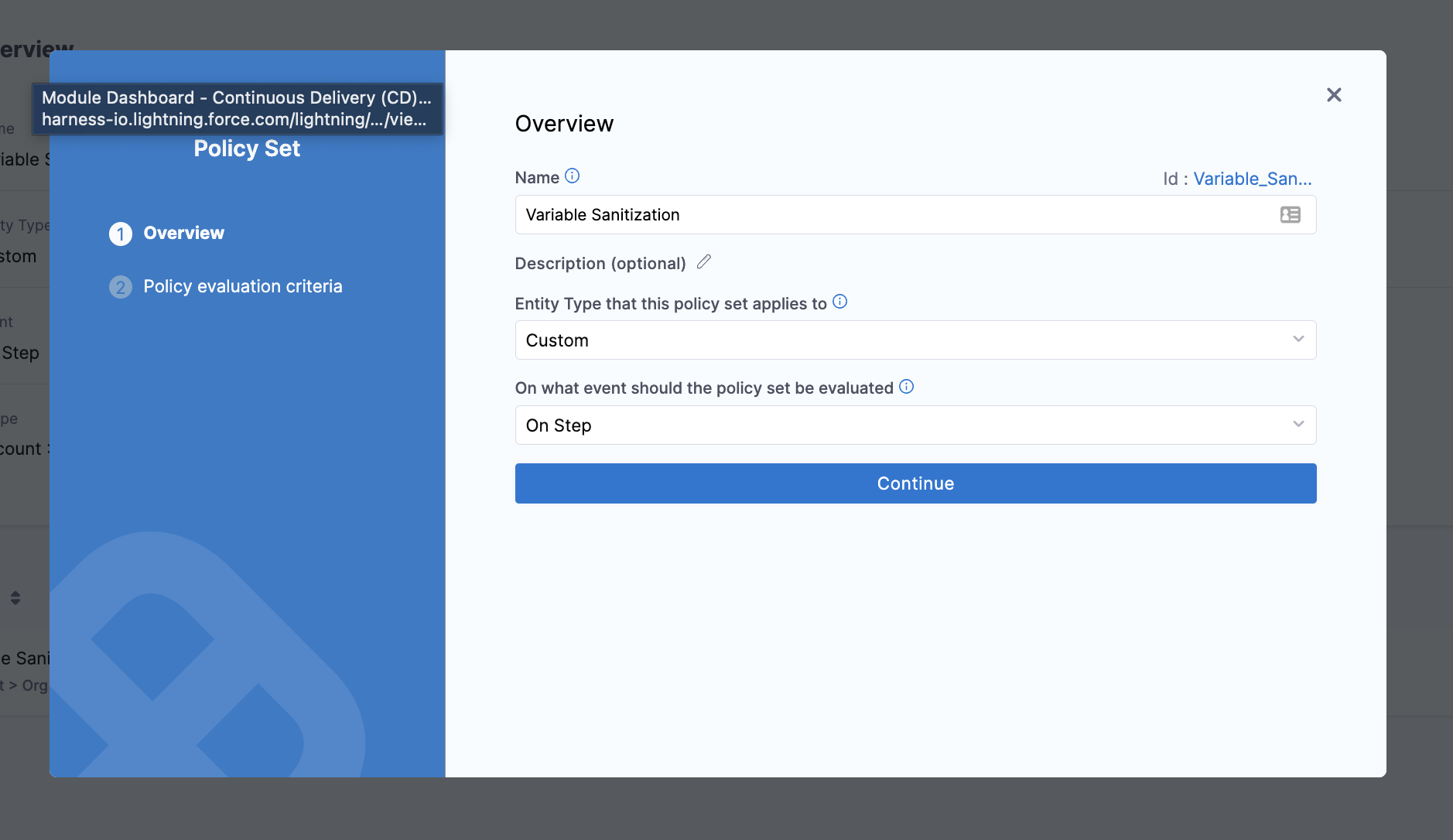Screen dimensions: 1453x840
Task: Go to the Overview step
Action: pos(183,233)
